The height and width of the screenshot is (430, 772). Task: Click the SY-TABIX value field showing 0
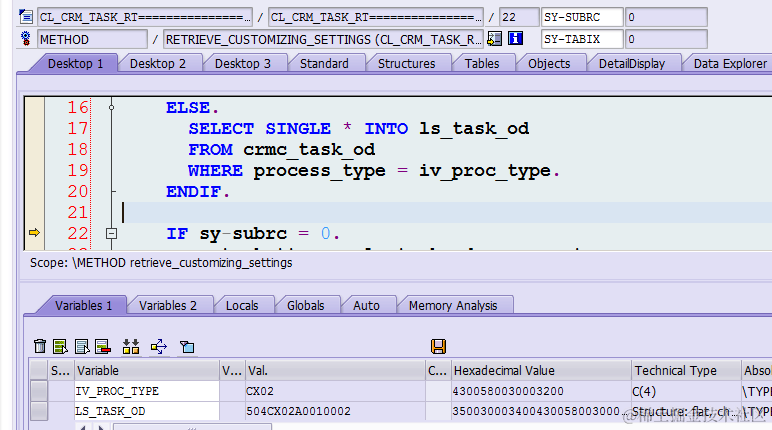[666, 39]
